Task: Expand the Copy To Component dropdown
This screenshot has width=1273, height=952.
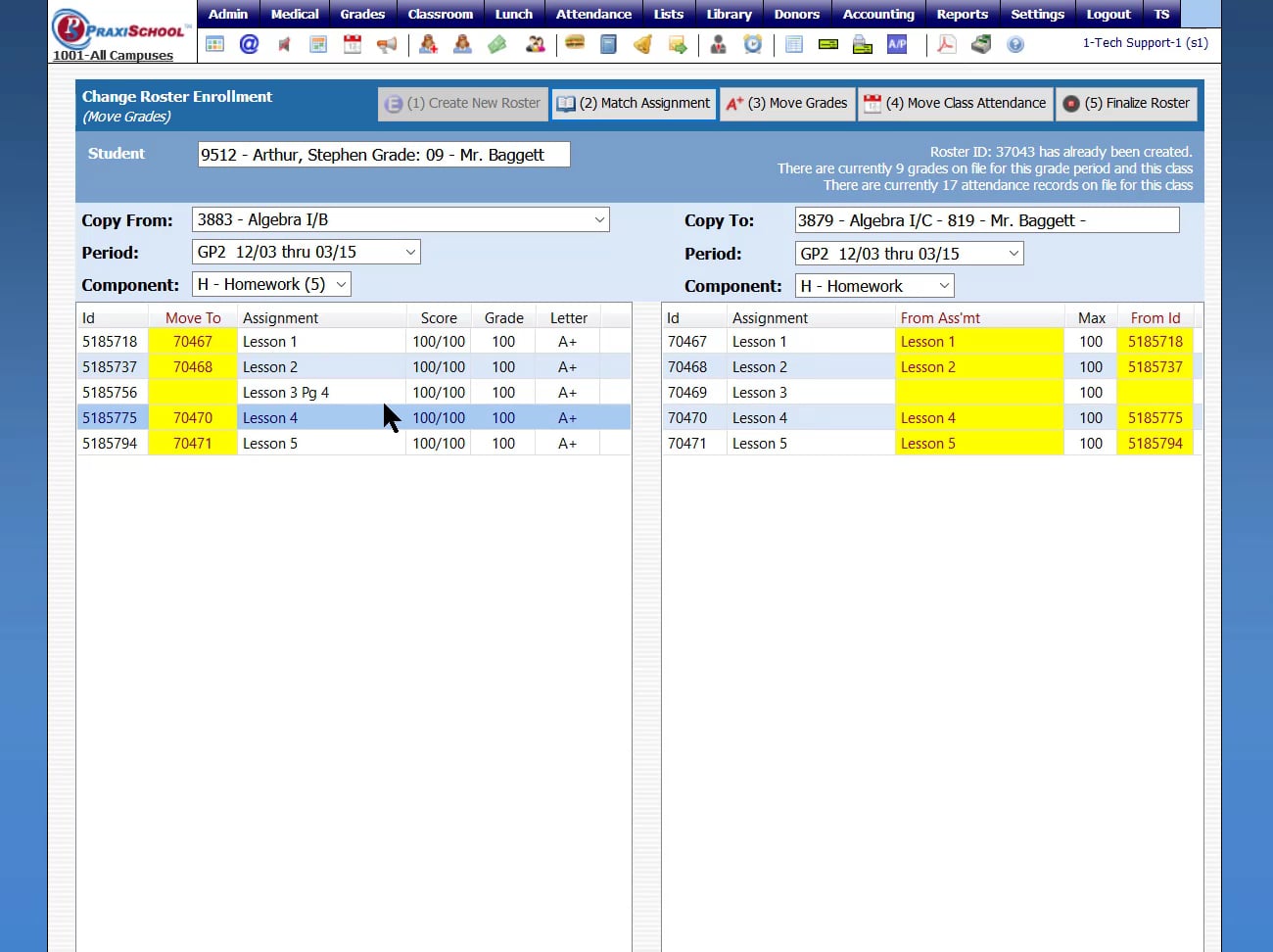Action: pos(874,286)
